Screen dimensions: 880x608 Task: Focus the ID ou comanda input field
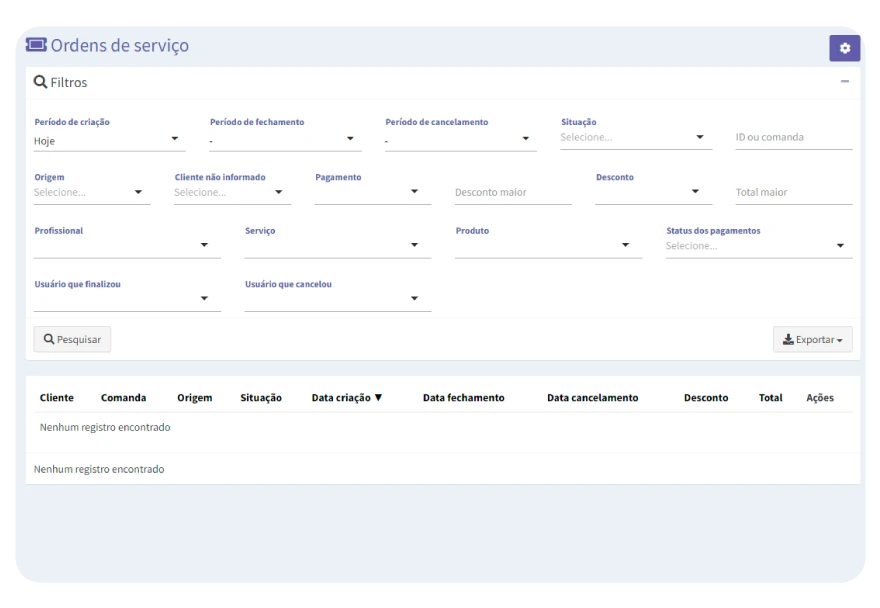tap(793, 138)
